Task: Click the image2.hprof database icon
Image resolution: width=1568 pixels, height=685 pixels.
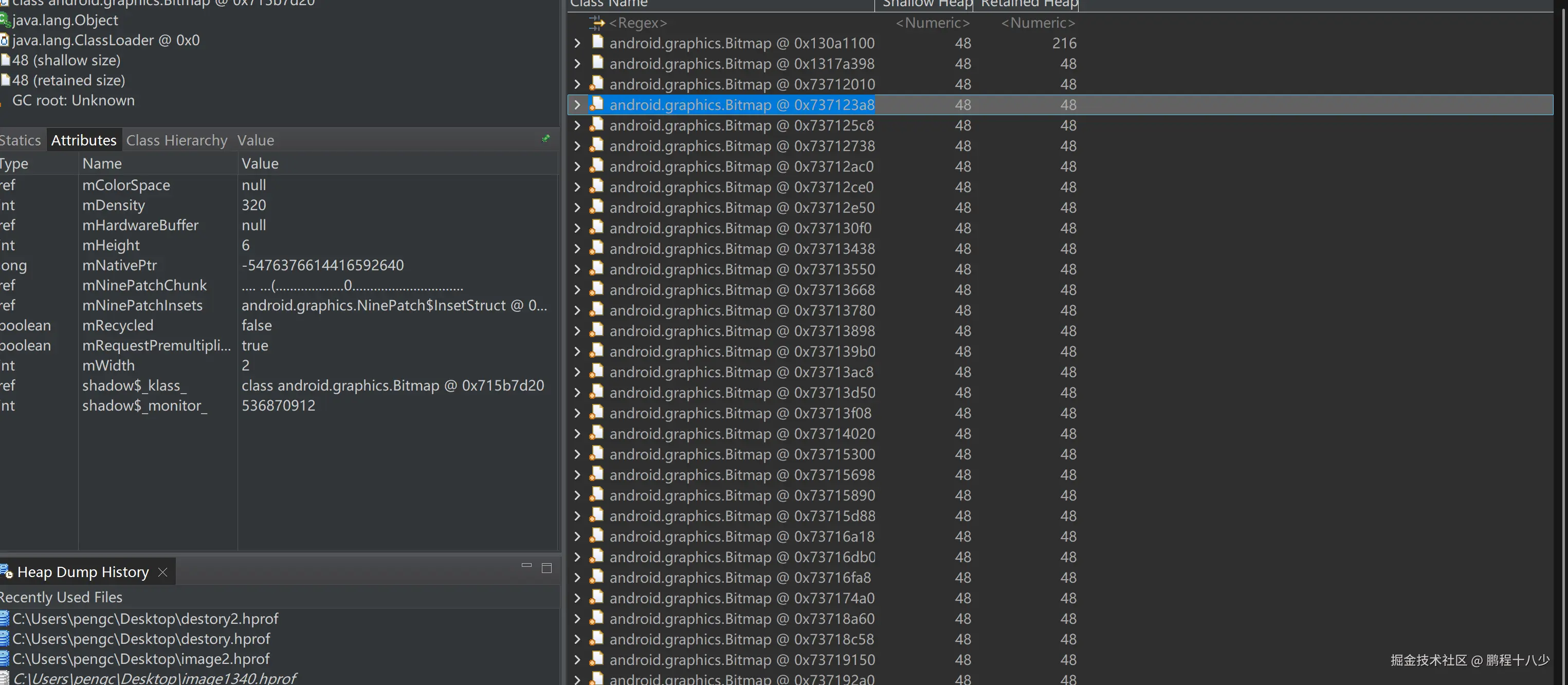Action: point(5,659)
